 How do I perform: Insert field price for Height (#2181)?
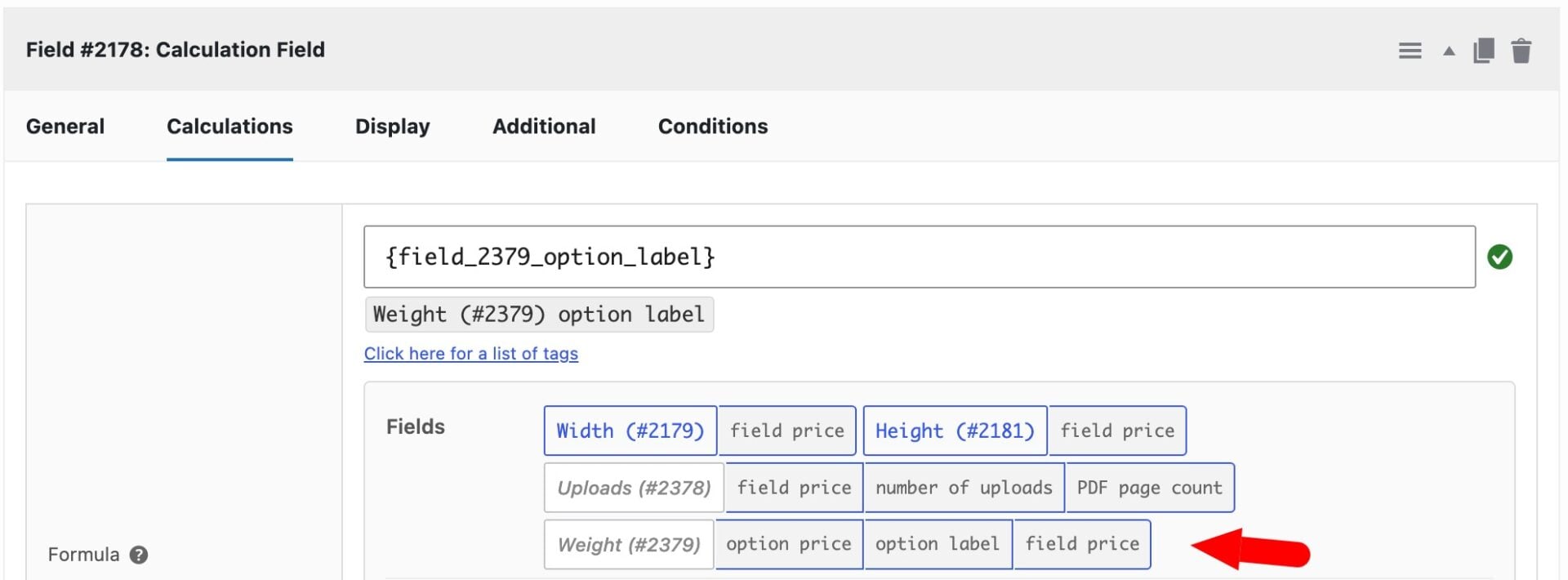1117,431
